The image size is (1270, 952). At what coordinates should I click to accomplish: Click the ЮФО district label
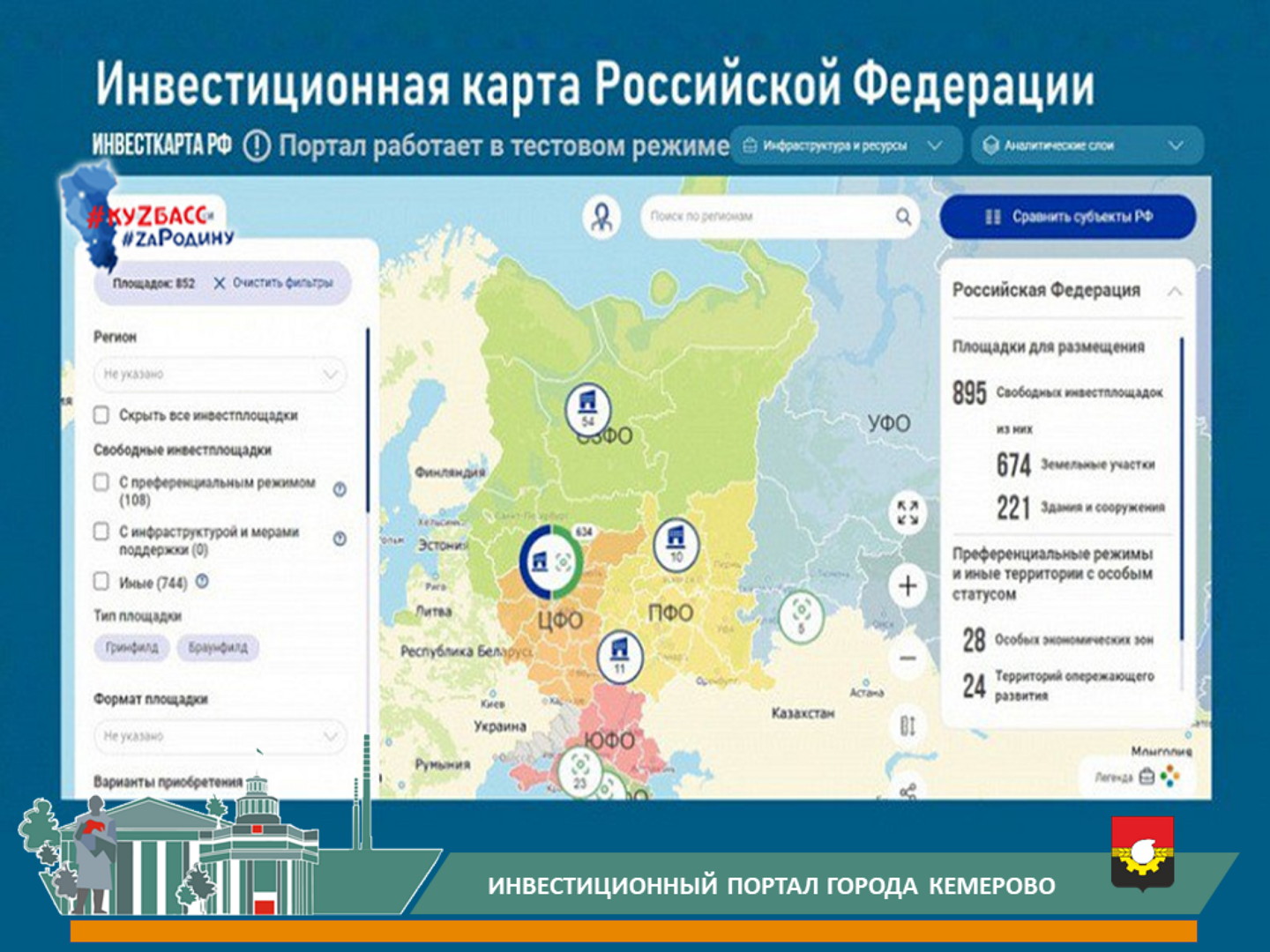609,740
